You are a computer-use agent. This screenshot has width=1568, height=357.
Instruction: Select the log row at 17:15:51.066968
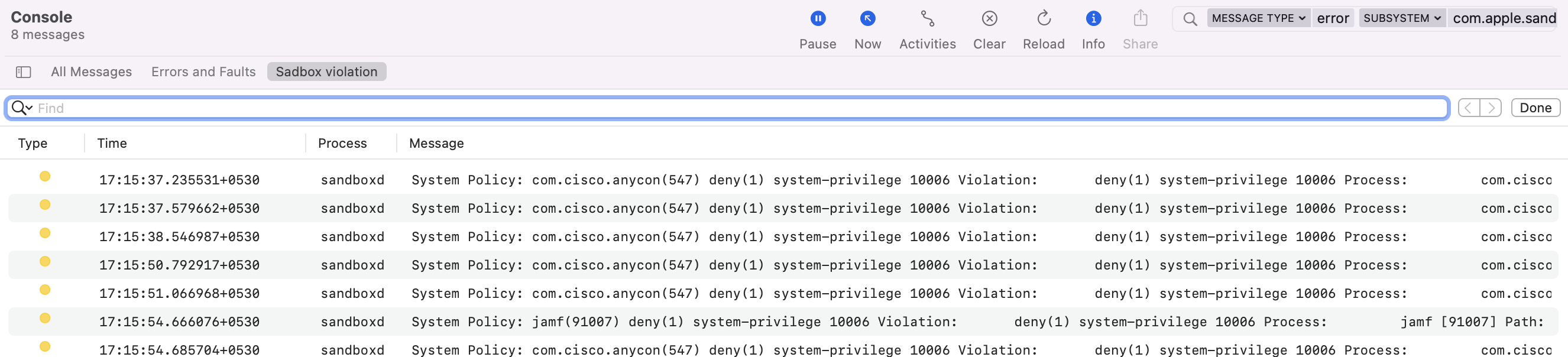pyautogui.click(x=783, y=294)
